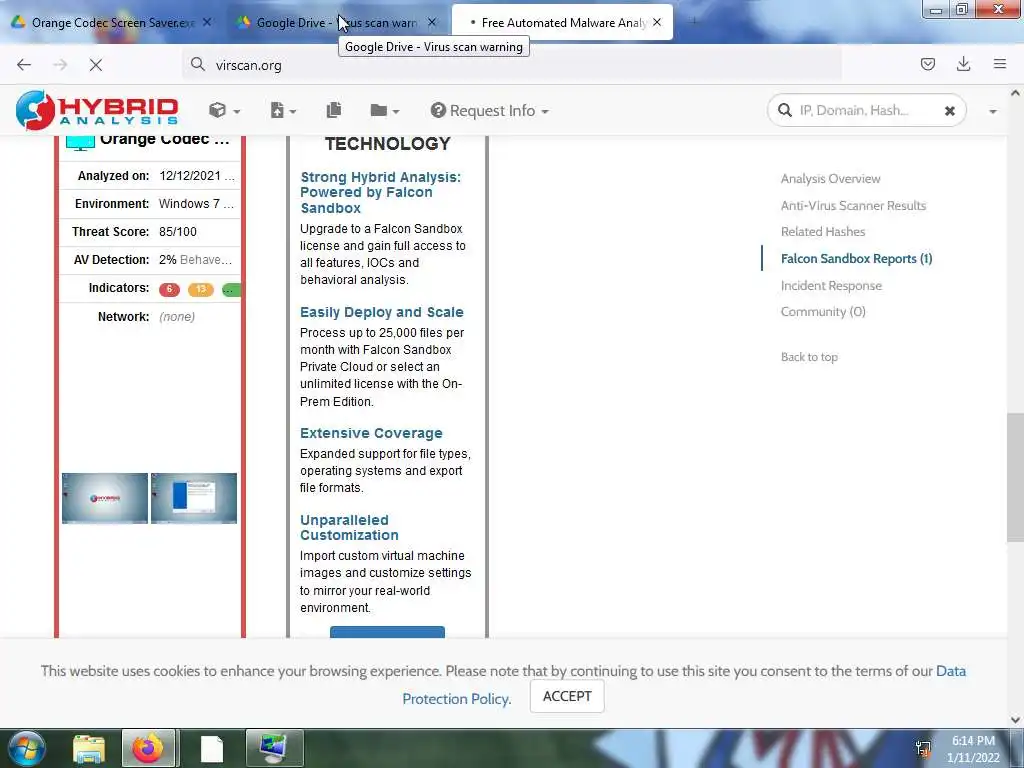Click the Orange Codec report title
The image size is (1024, 768).
tap(165, 140)
